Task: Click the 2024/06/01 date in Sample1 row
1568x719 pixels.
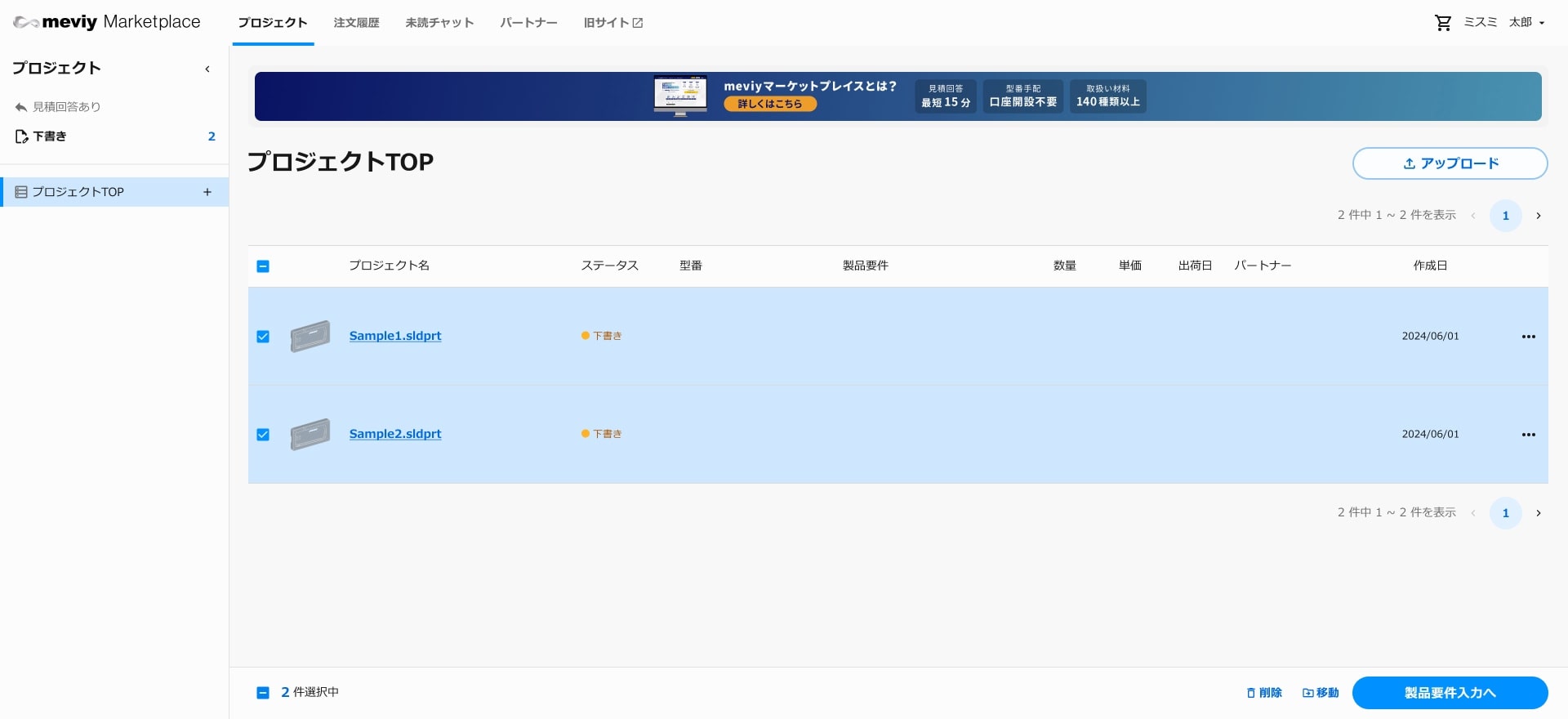Action: (x=1431, y=336)
